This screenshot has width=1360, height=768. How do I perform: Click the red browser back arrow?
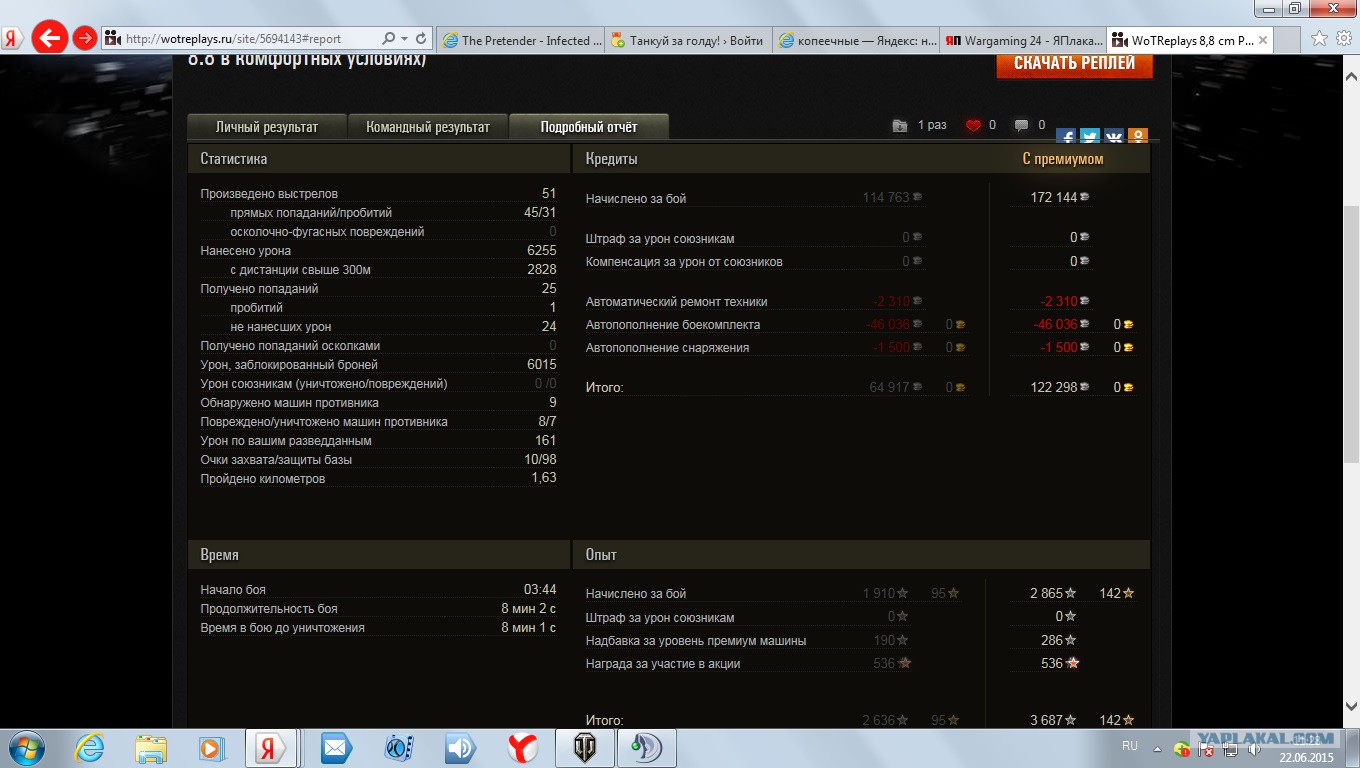pyautogui.click(x=49, y=39)
